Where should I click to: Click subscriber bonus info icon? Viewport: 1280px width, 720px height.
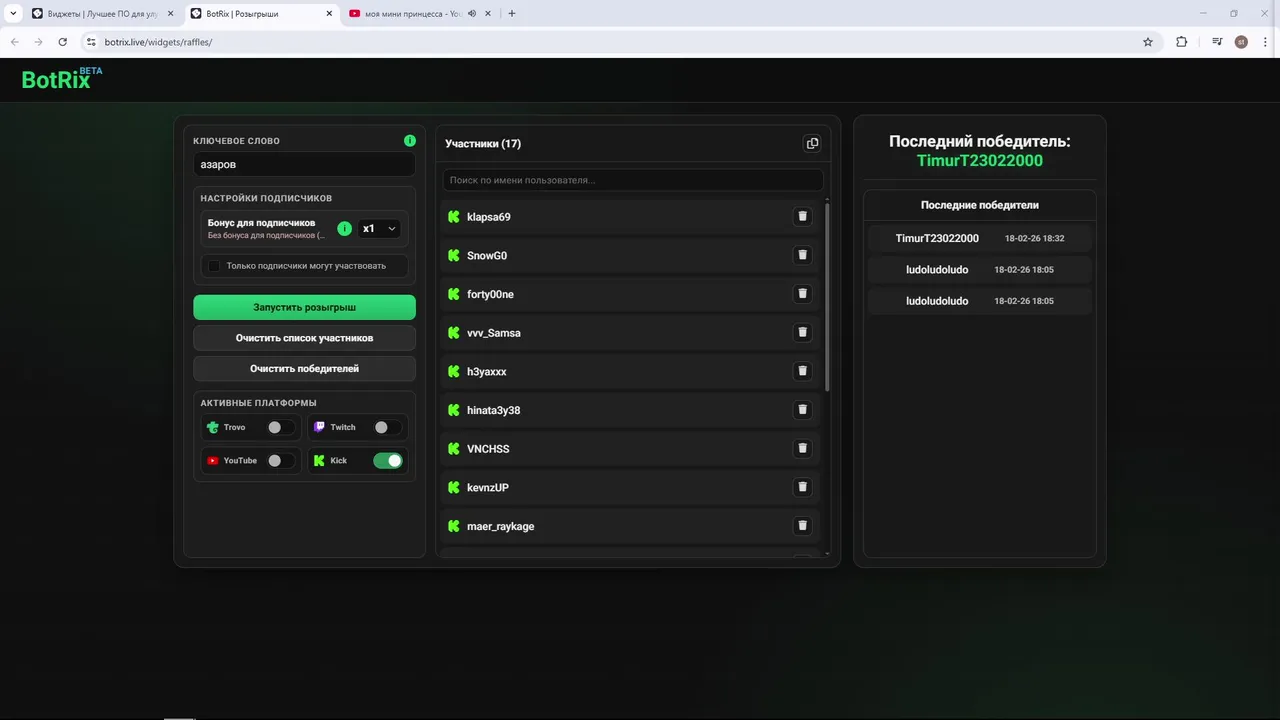[345, 229]
